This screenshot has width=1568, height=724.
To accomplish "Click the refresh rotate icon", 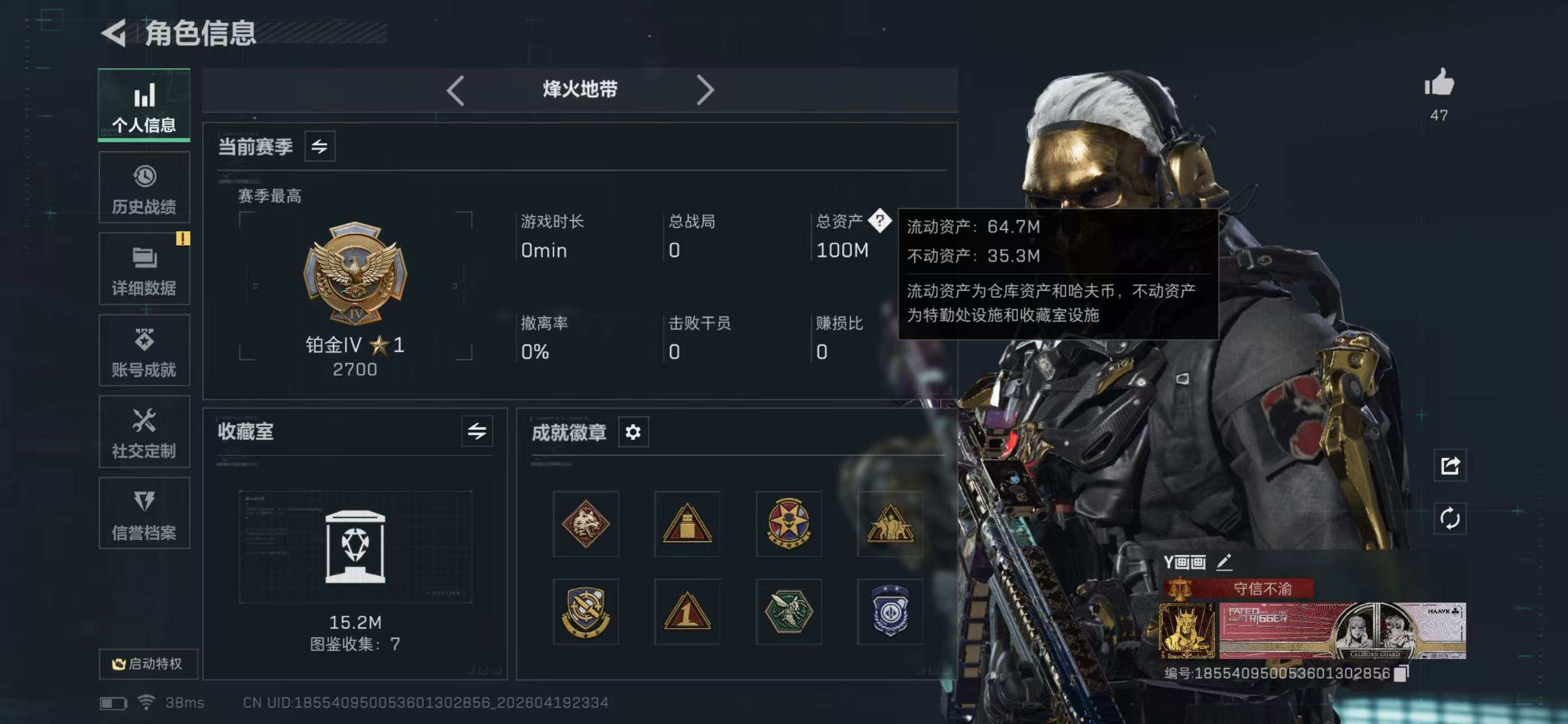I will point(1450,518).
